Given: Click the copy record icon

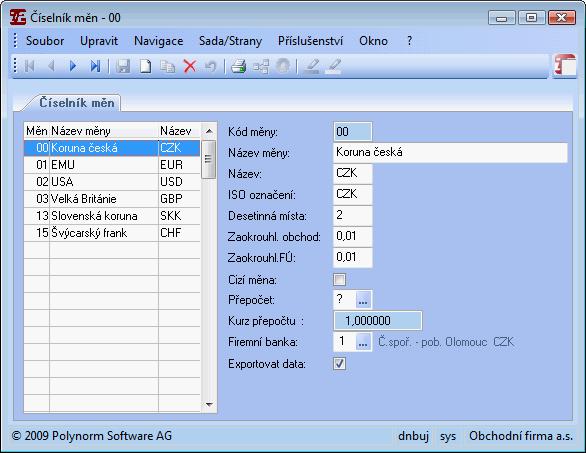Looking at the screenshot, I should 168,66.
